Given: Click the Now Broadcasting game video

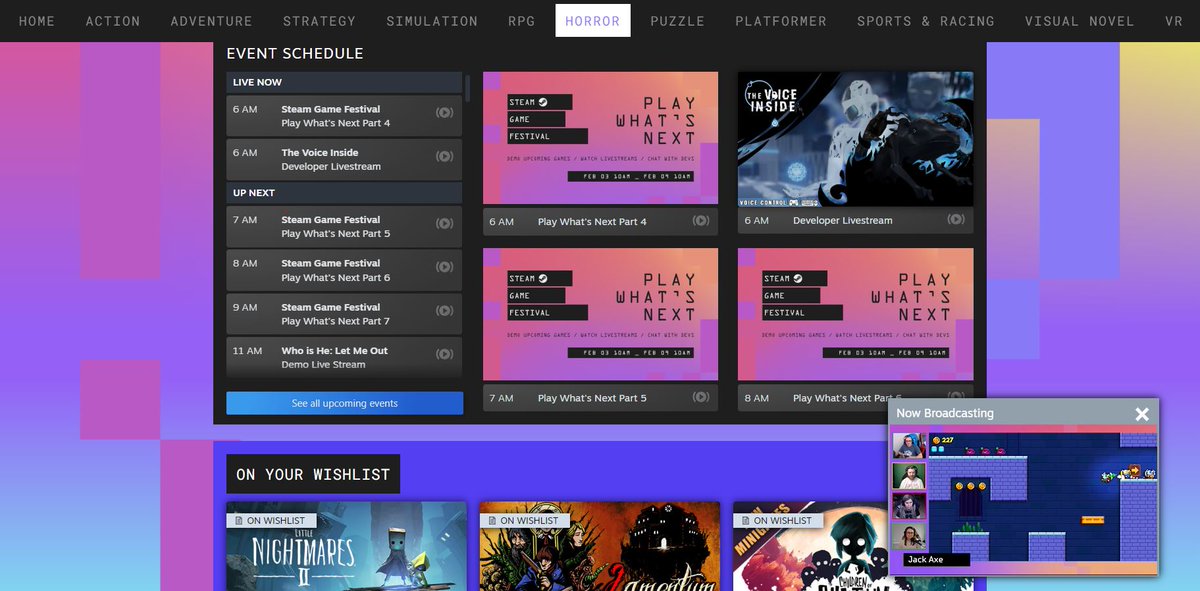Looking at the screenshot, I should tap(1043, 497).
